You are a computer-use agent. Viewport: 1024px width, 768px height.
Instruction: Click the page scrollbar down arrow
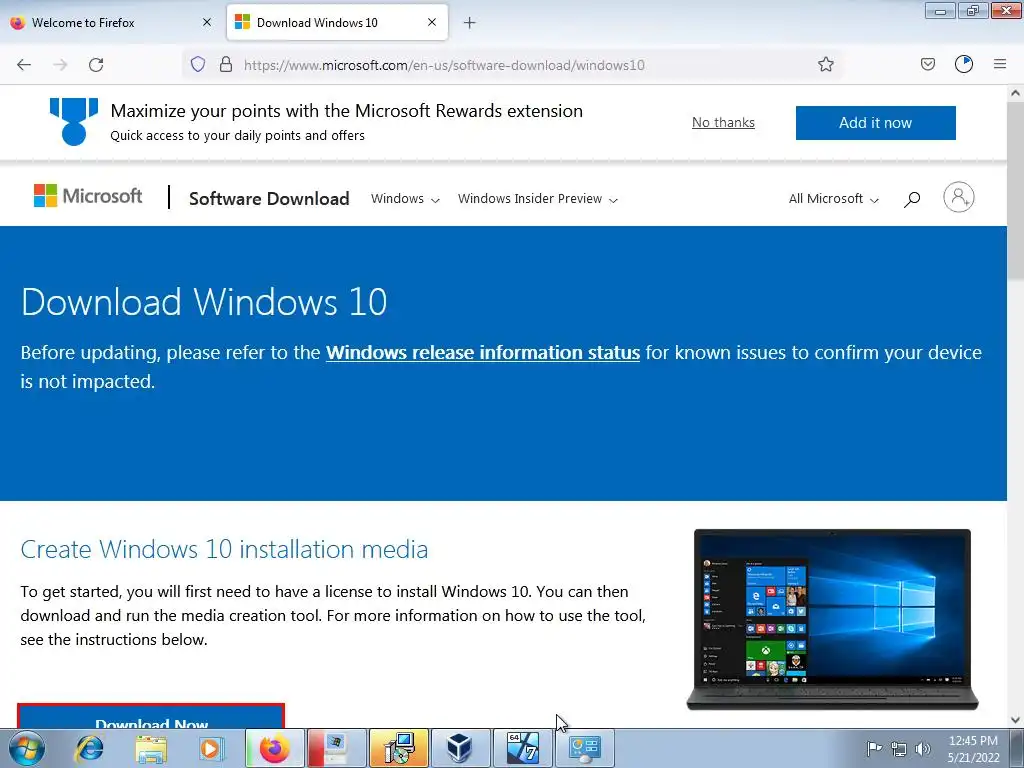pos(1015,720)
